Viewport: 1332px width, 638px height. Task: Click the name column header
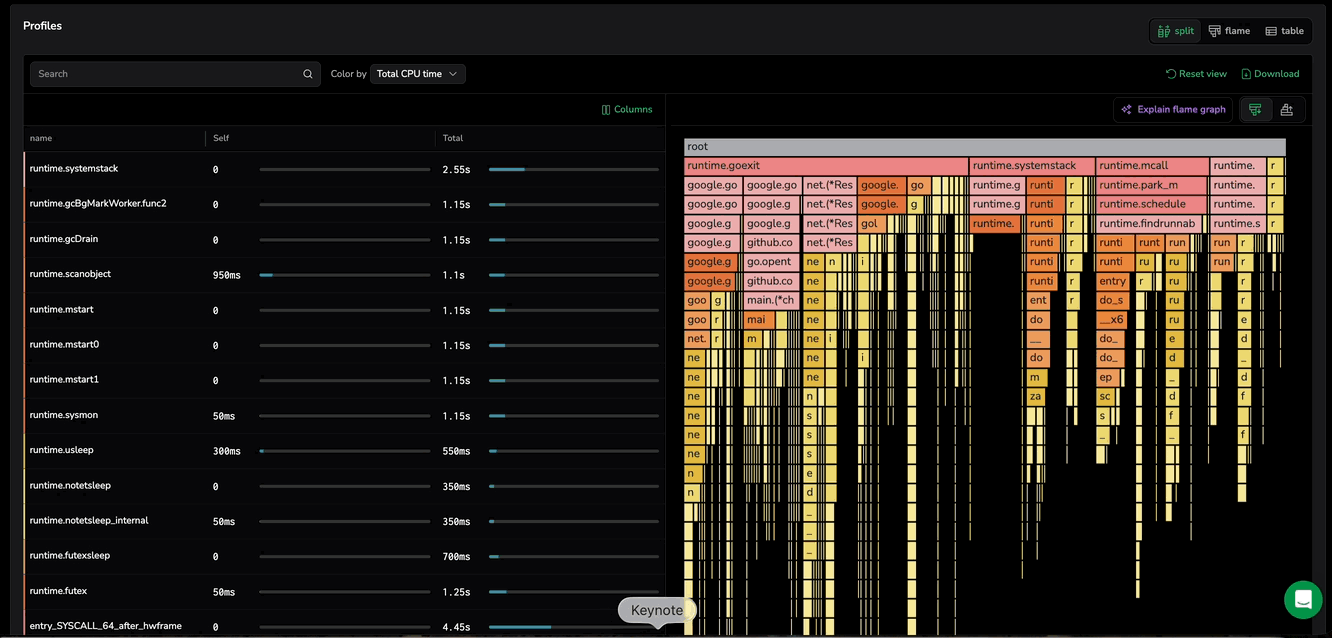point(41,138)
